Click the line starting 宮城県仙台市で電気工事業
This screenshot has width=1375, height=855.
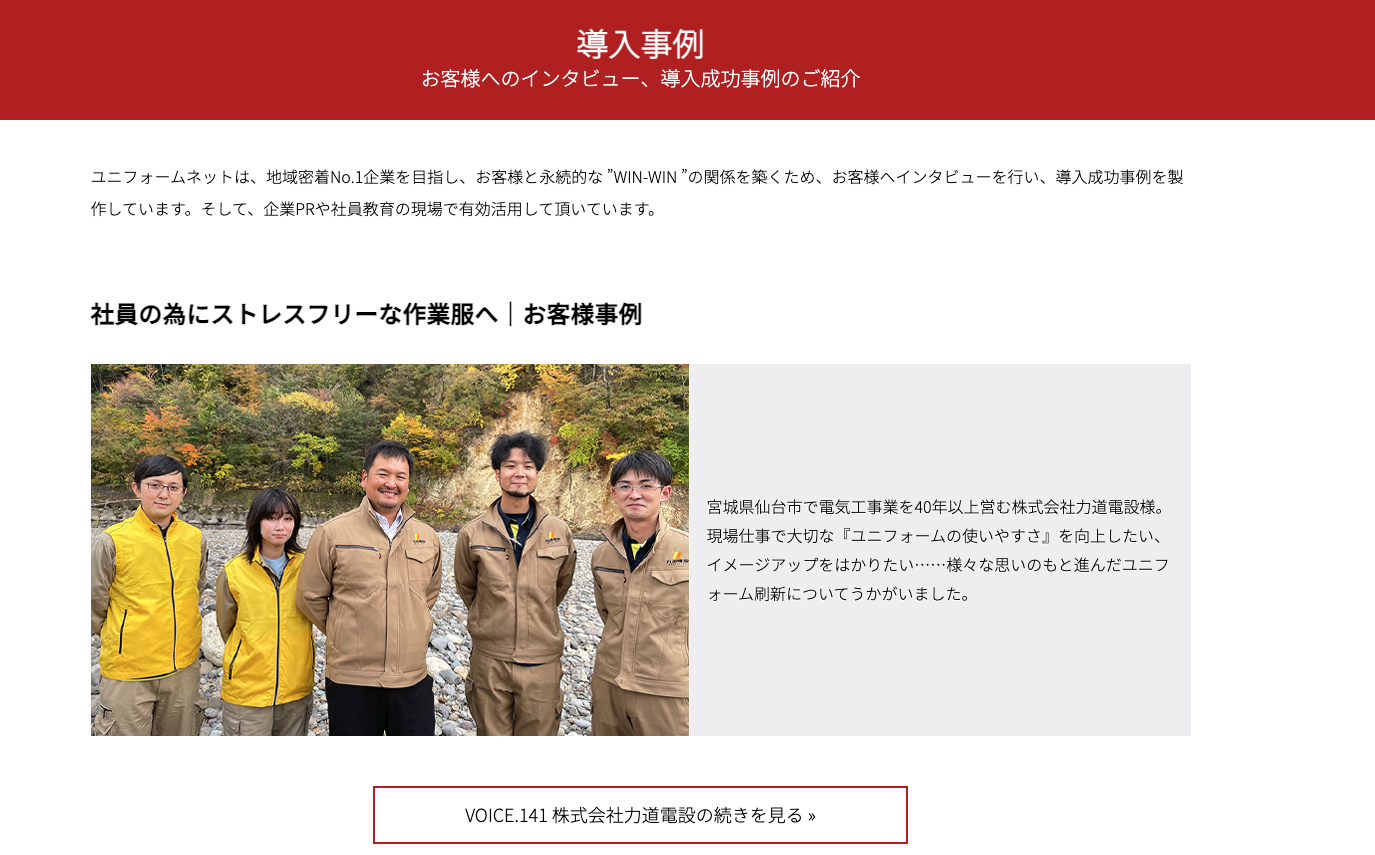(937, 507)
